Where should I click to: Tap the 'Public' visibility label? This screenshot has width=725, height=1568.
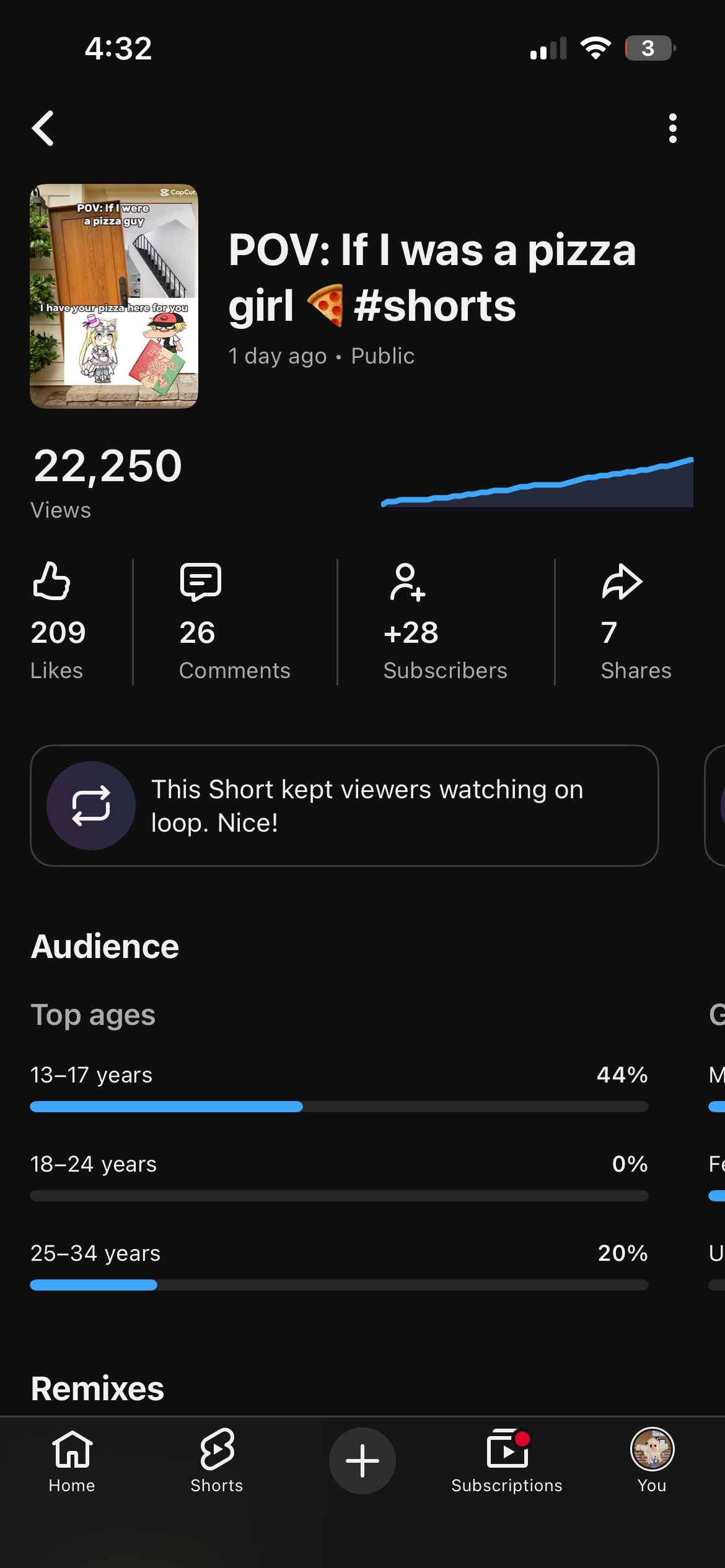coord(383,356)
